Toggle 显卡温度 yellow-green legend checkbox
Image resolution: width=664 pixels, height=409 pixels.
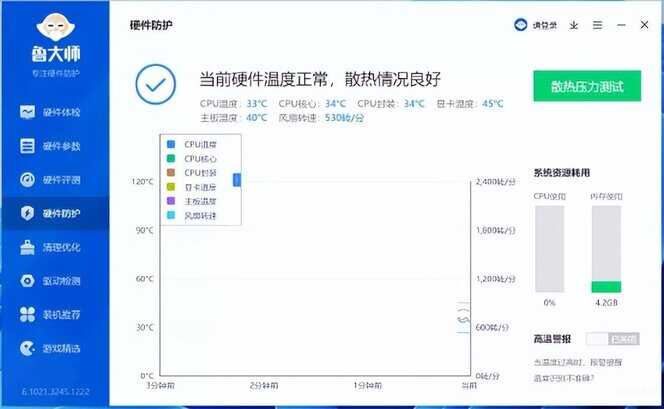(x=171, y=187)
